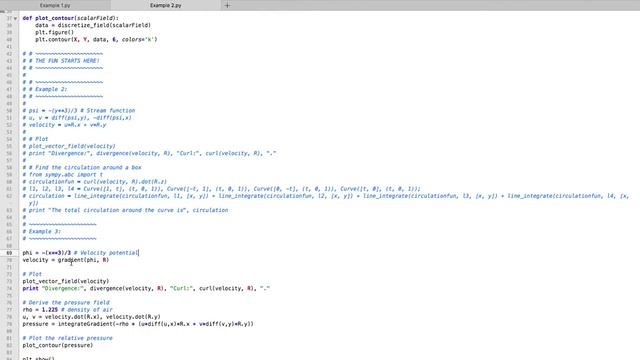This screenshot has width=640, height=360.
Task: Click the 'l1, l2, l3, l4 = Curve' comment line
Action: coord(221,189)
